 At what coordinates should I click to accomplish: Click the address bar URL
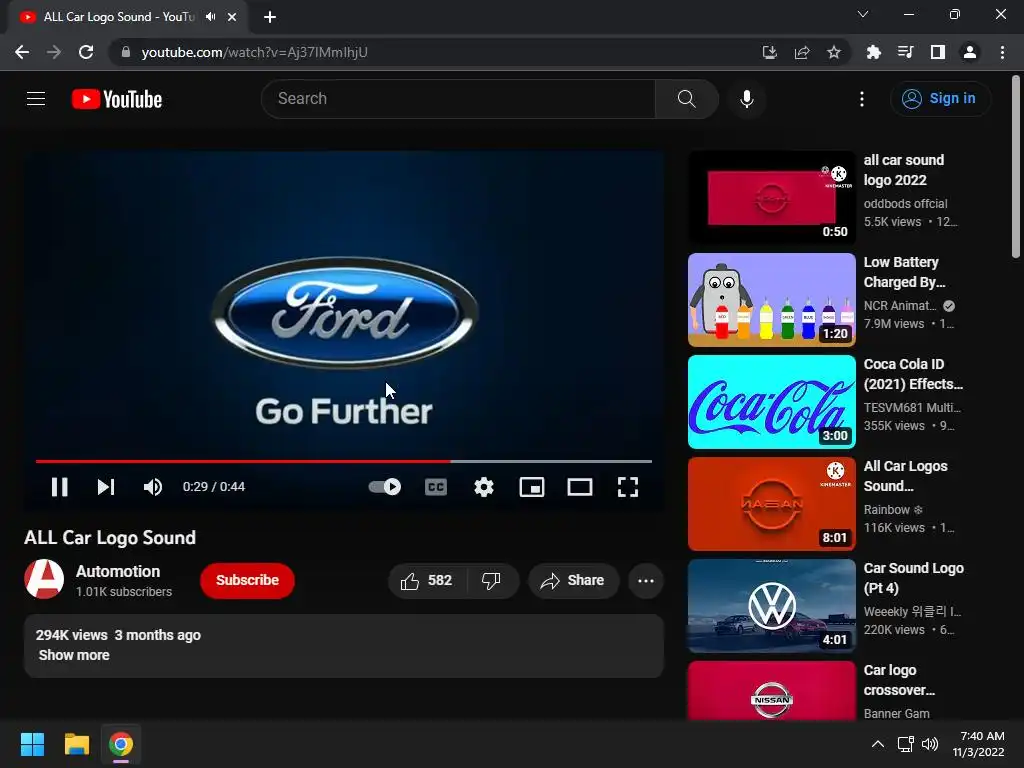pyautogui.click(x=255, y=52)
